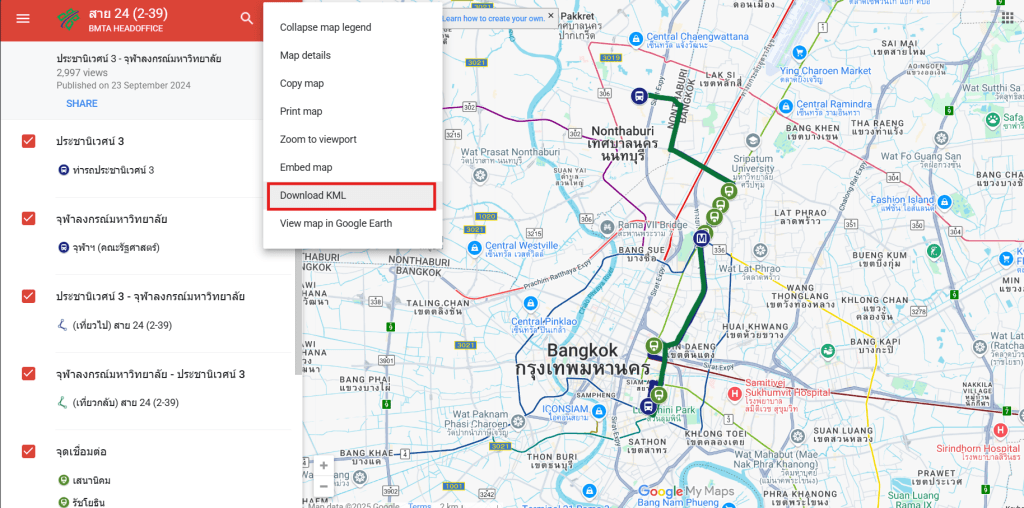Uncheck the ประชานิเวศน์ 3 layer checkbox

click(29, 141)
